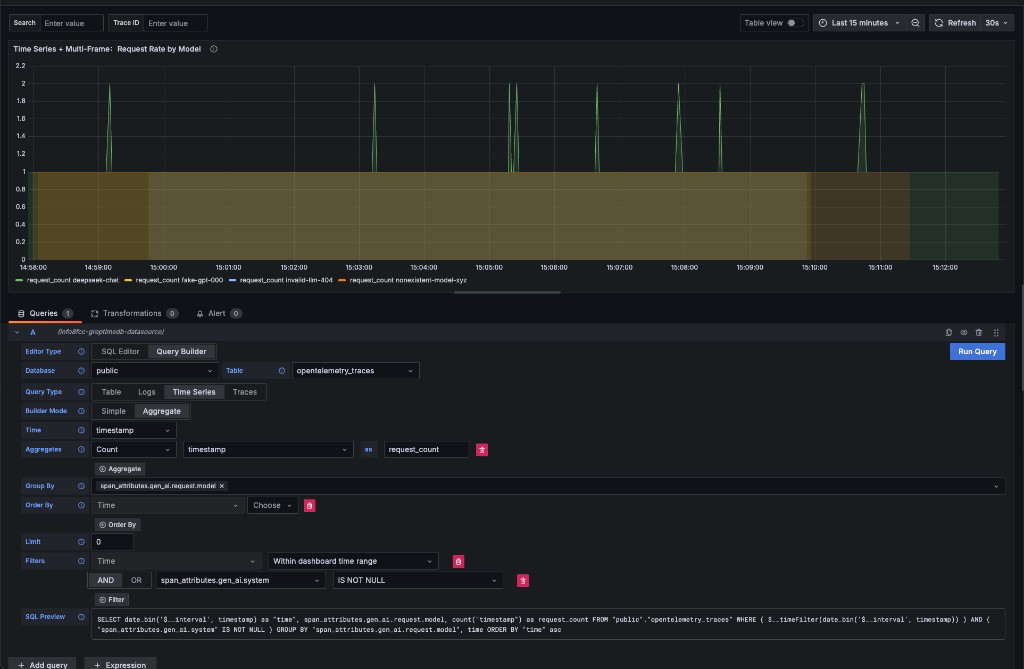
Task: Click the zoom out time range icon
Action: tap(915, 23)
